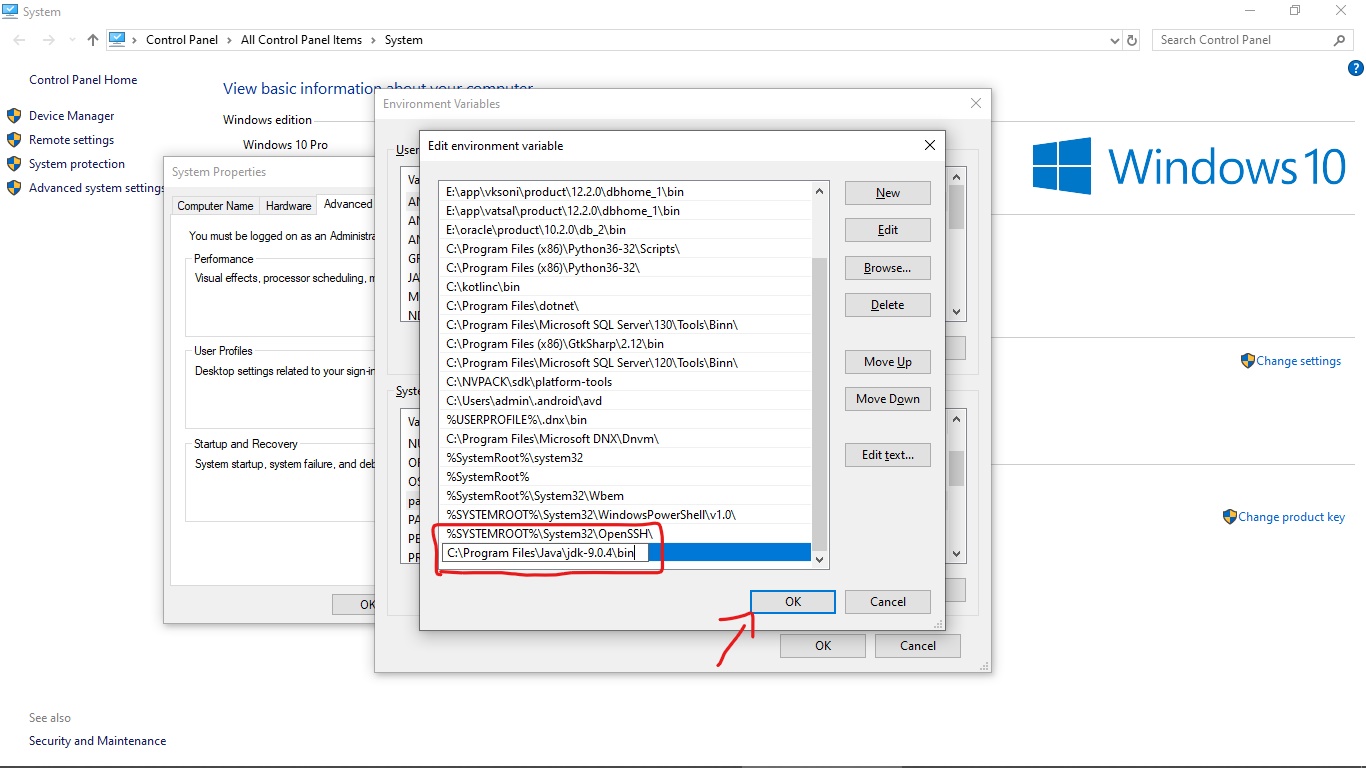The height and width of the screenshot is (768, 1366).
Task: Click Change product key link
Action: point(1291,517)
